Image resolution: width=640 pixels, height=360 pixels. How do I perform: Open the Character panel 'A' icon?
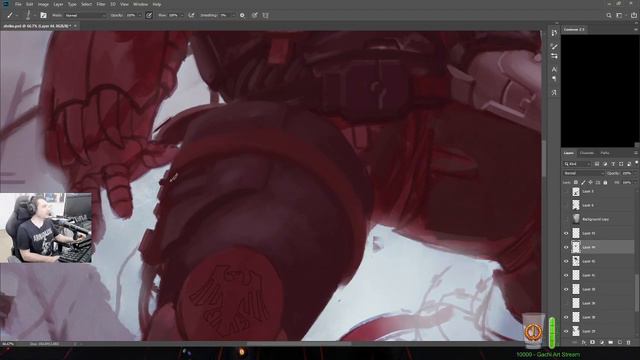point(554,69)
